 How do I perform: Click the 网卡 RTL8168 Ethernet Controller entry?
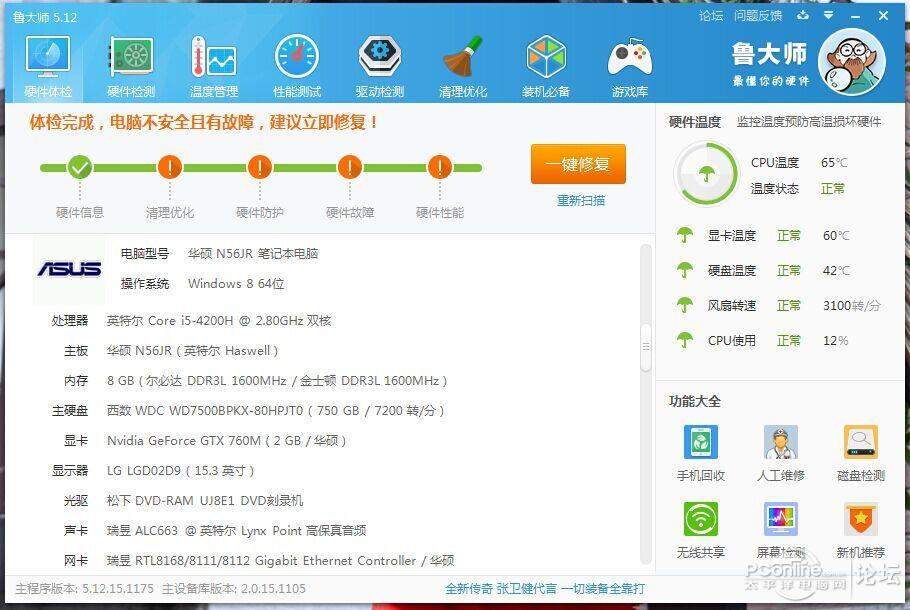(259, 561)
